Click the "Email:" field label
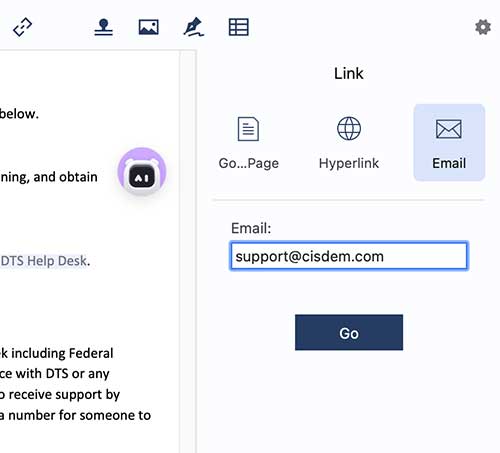The image size is (500, 453). click(251, 228)
